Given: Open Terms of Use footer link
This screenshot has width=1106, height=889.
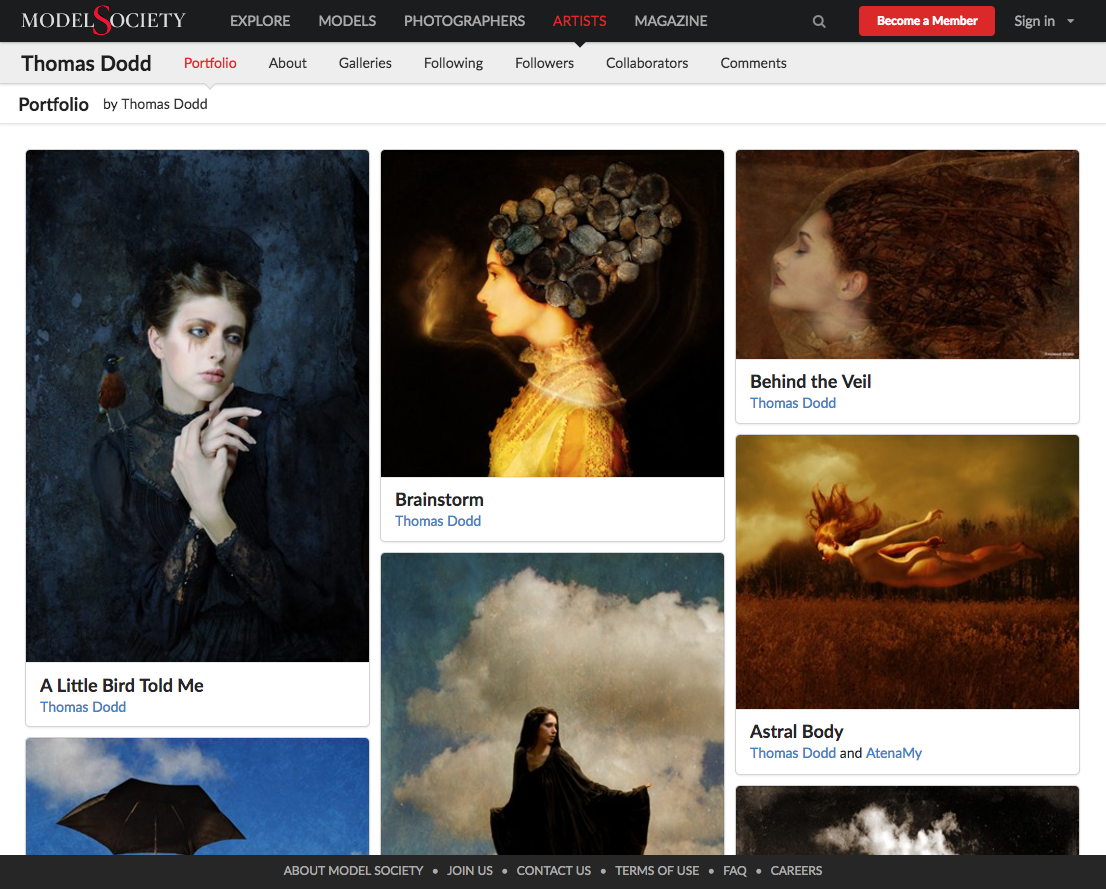Looking at the screenshot, I should coord(657,871).
